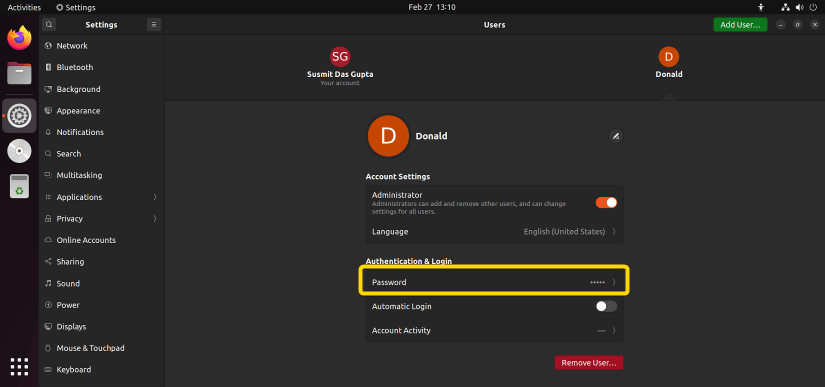Click the Bluetooth sidebar icon

click(48, 67)
